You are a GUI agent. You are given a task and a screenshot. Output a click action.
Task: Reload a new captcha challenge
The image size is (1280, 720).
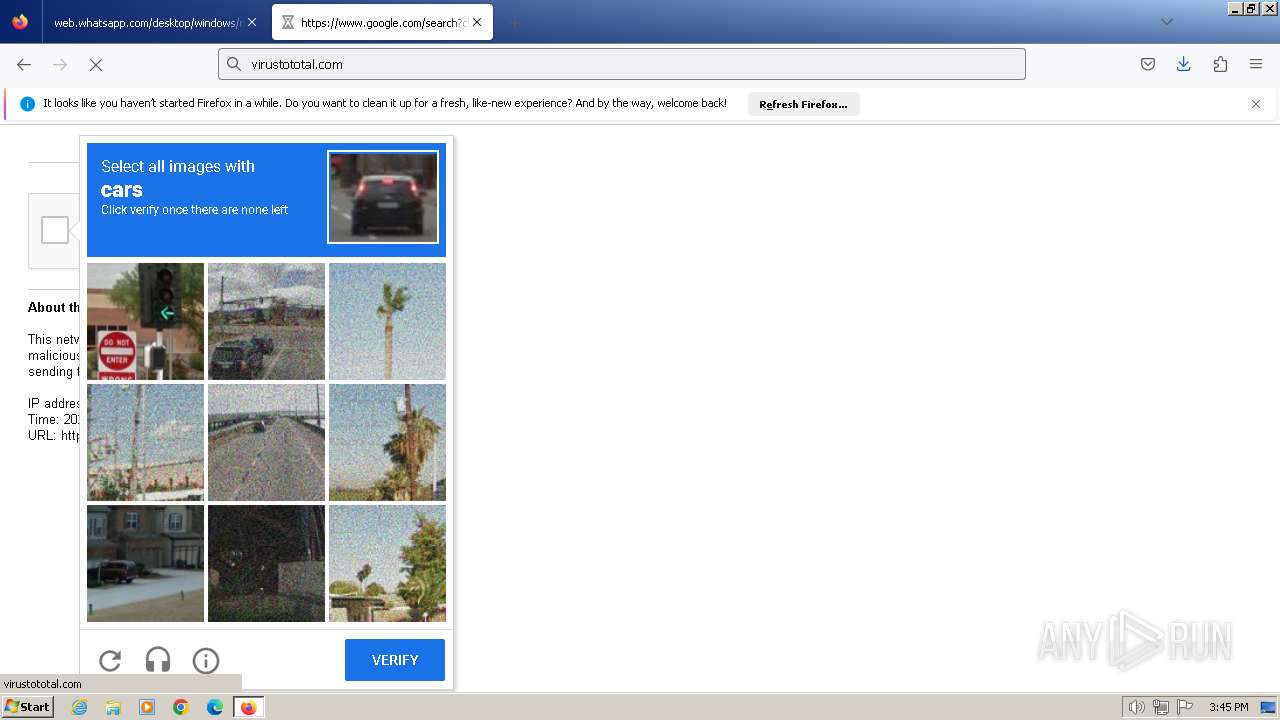pyautogui.click(x=110, y=660)
